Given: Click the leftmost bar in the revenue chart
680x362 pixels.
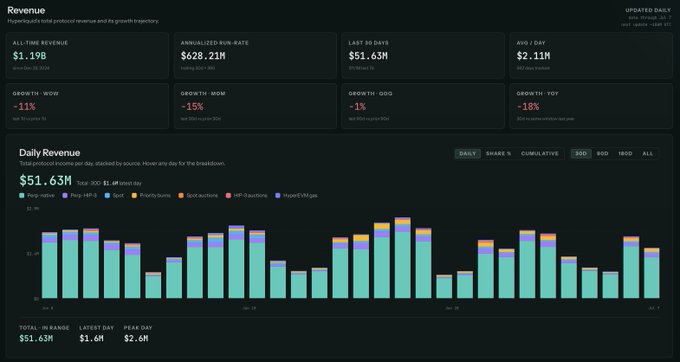Looking at the screenshot, I should coord(49,265).
